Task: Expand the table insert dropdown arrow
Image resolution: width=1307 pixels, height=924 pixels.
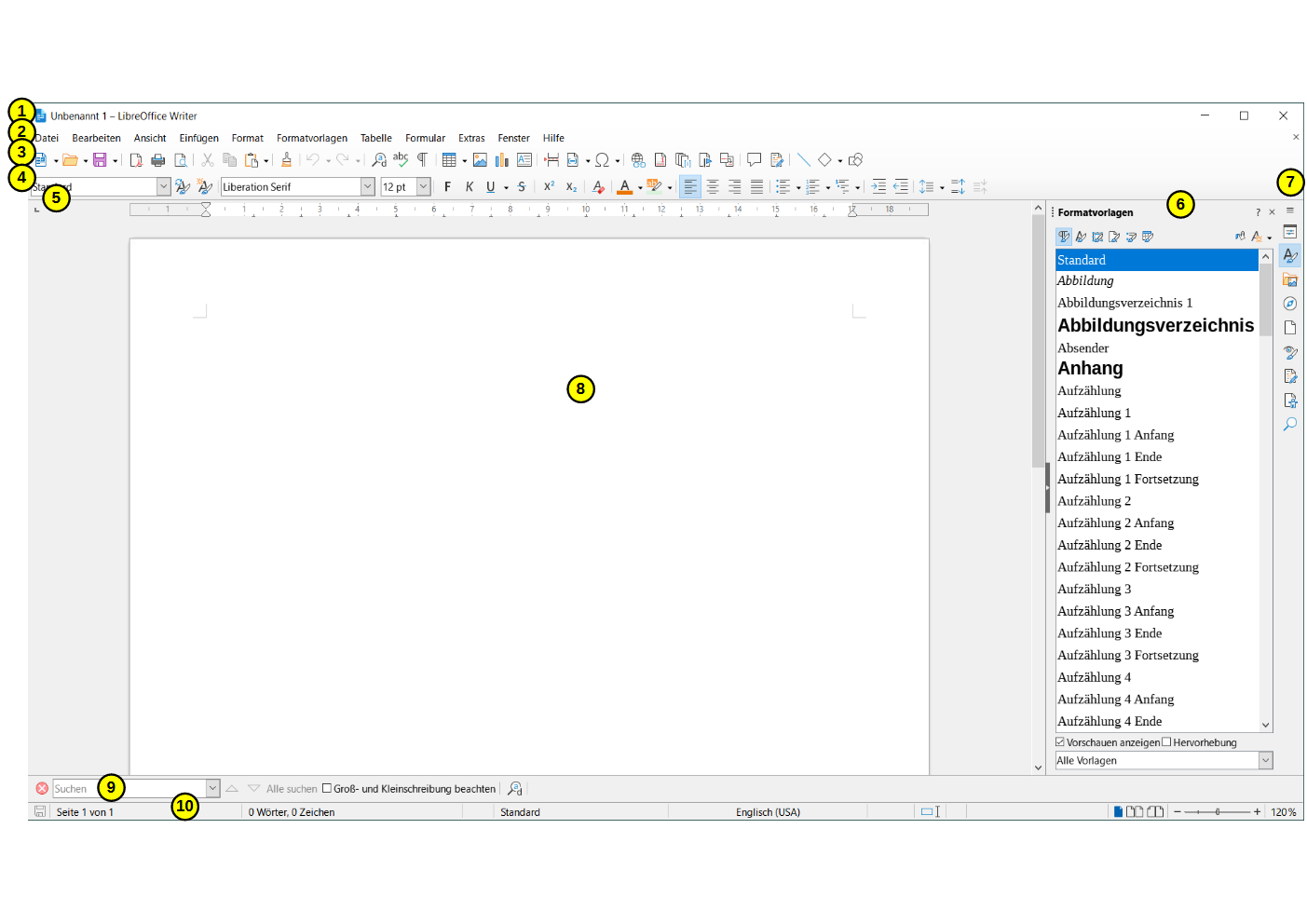Action: tap(464, 161)
